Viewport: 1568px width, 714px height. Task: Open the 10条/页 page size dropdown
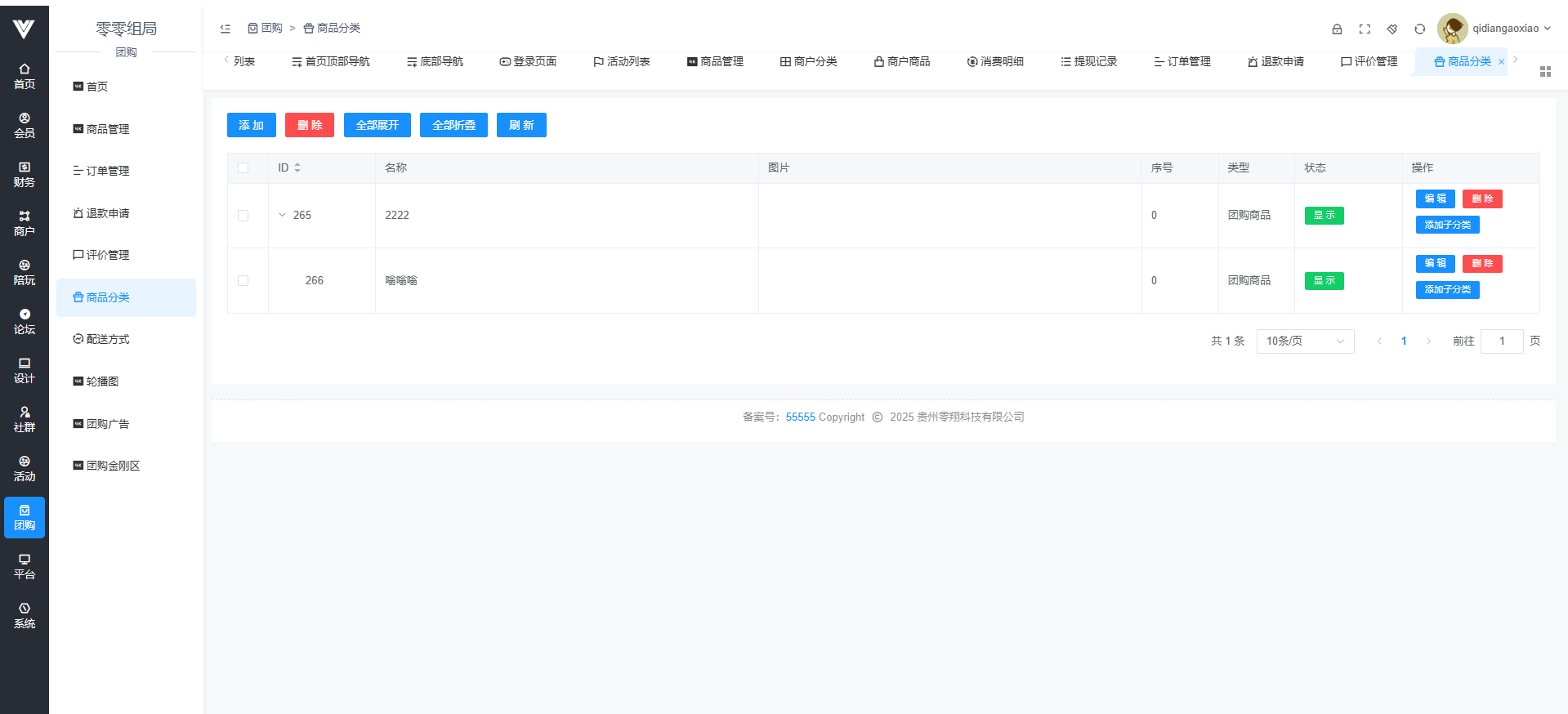click(1305, 341)
